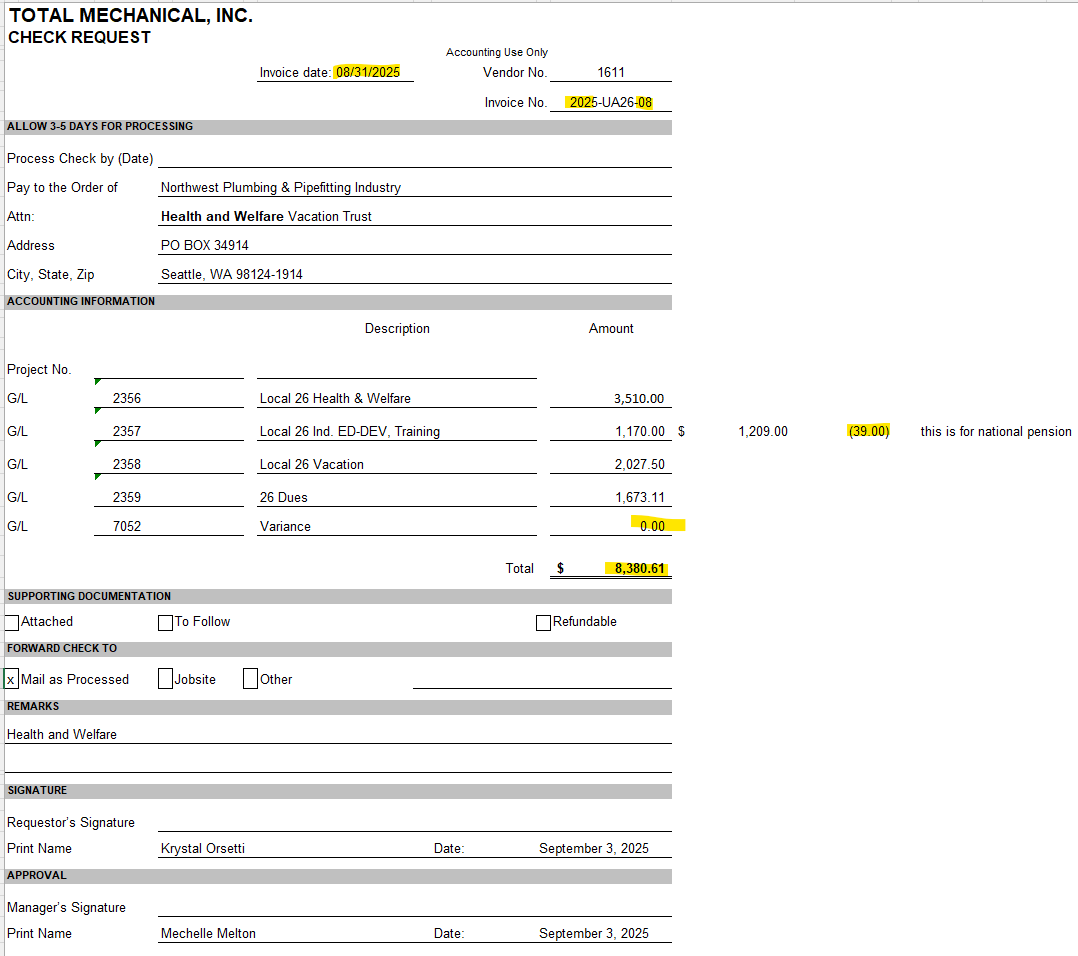Select Local 26 Ind. ED-DEV, Training description
1078x956 pixels.
(x=397, y=432)
